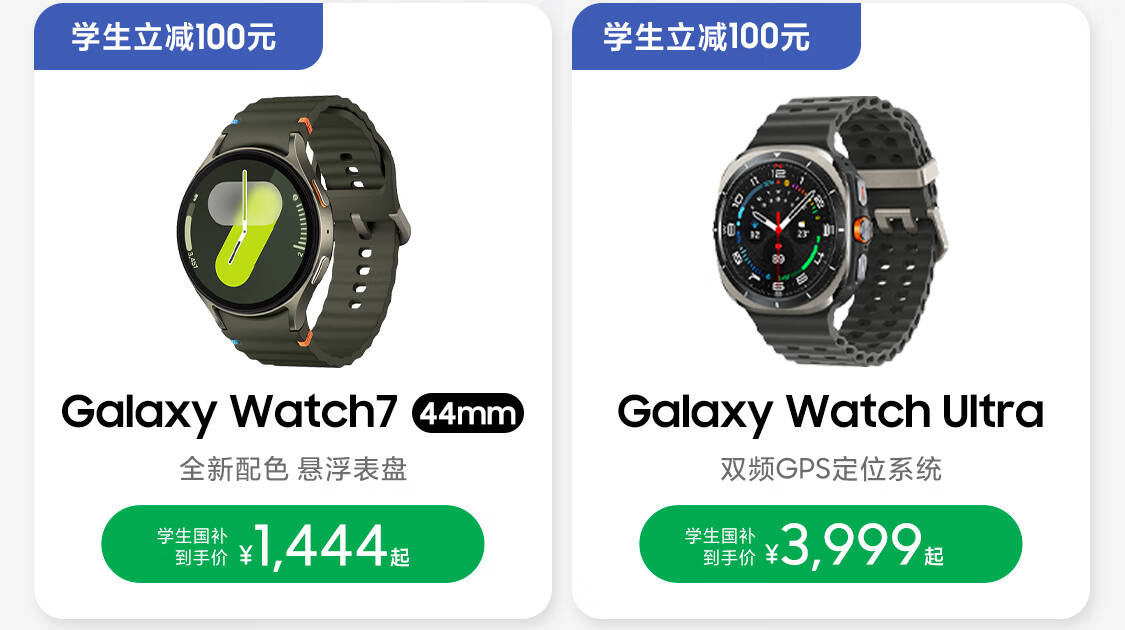Click the 双频GPS定位系统 subtitle
1125x630 pixels.
coord(830,469)
